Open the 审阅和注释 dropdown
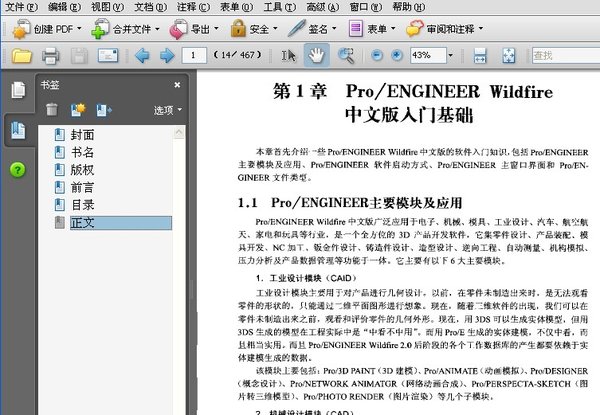Viewport: 600px width, 415px height. pyautogui.click(x=444, y=29)
